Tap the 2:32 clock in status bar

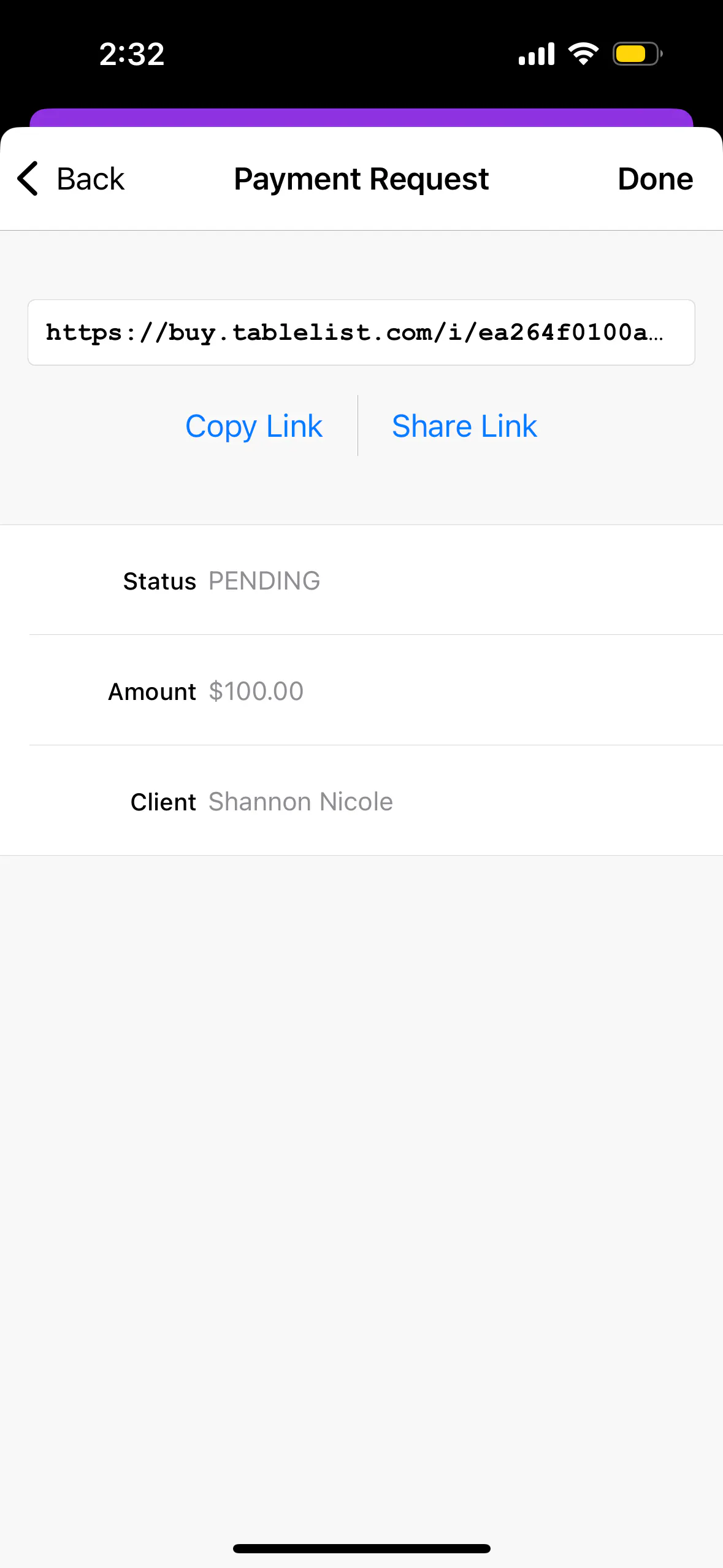click(x=132, y=54)
